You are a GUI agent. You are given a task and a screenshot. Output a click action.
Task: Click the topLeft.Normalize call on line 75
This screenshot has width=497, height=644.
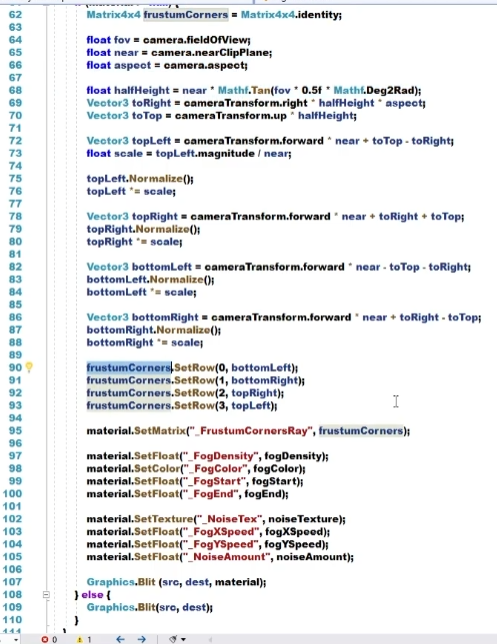(134, 179)
